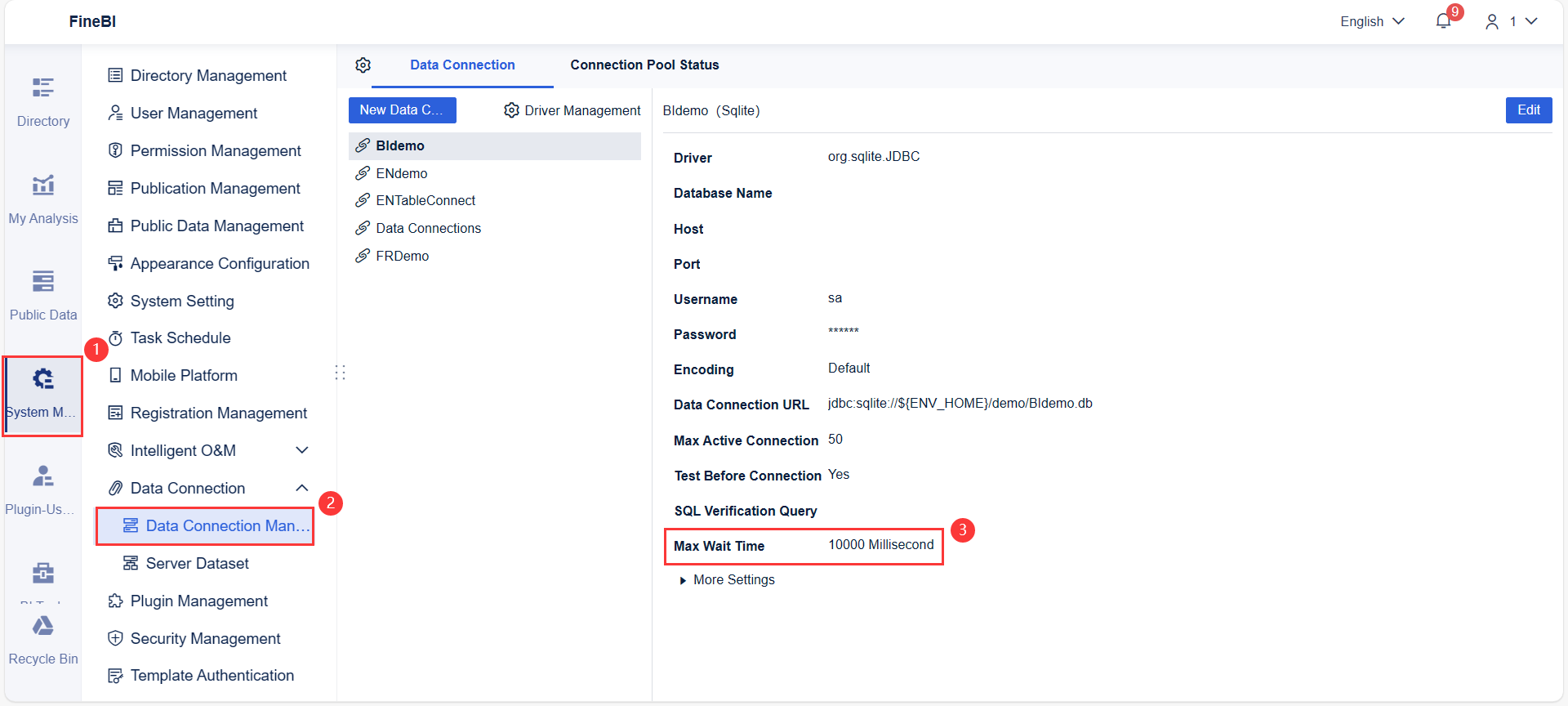Select the FRDemo connection
1568x706 pixels.
click(x=402, y=256)
